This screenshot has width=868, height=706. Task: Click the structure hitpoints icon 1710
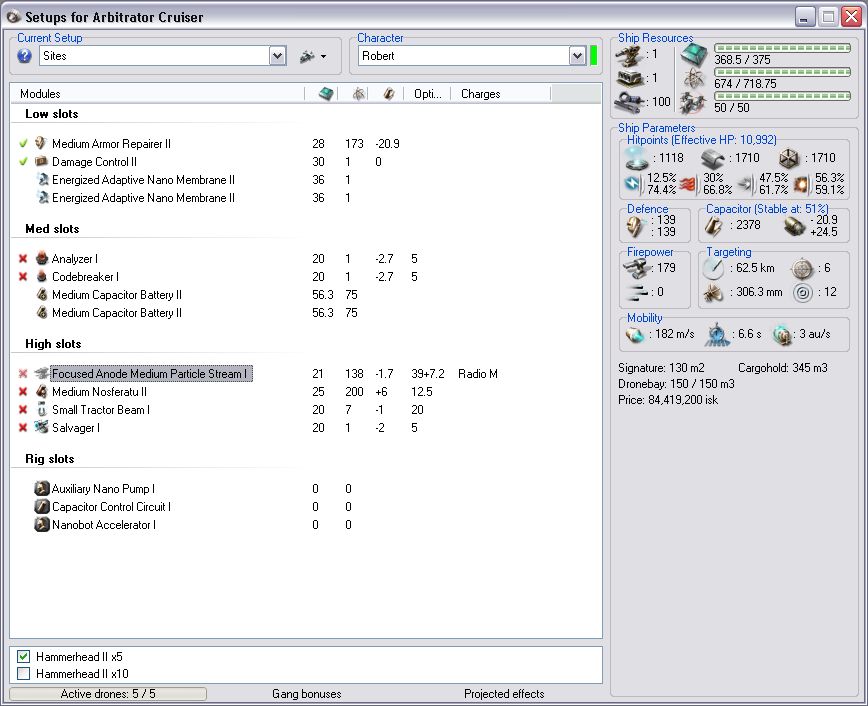pyautogui.click(x=789, y=159)
